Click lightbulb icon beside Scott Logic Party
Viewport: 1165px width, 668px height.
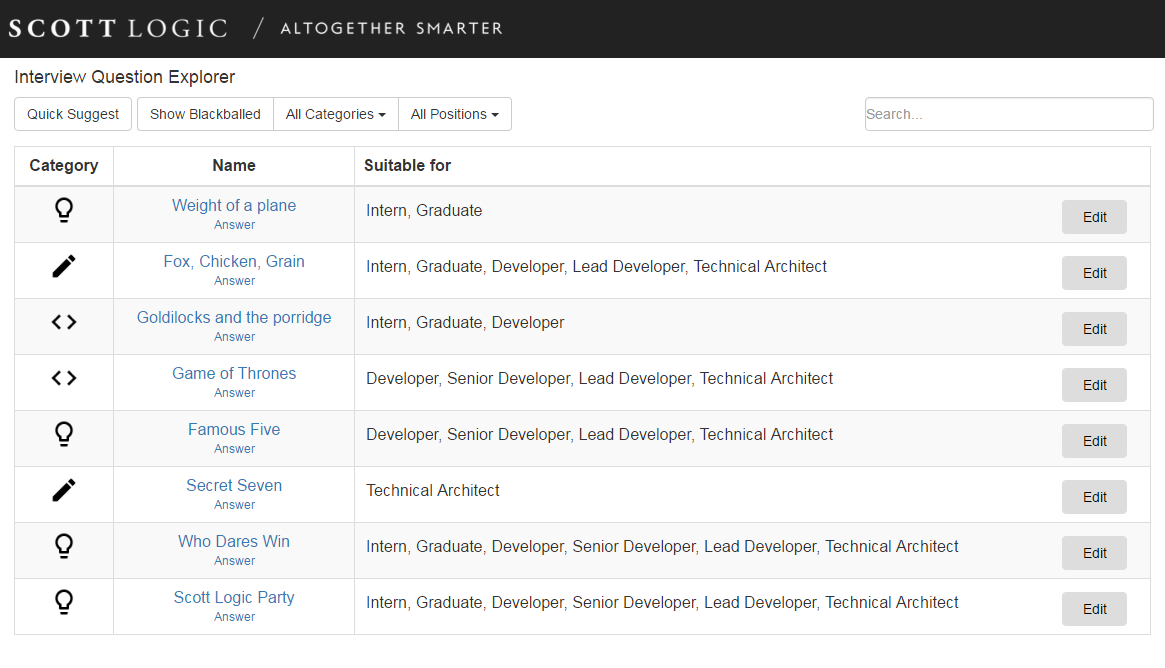[x=64, y=602]
